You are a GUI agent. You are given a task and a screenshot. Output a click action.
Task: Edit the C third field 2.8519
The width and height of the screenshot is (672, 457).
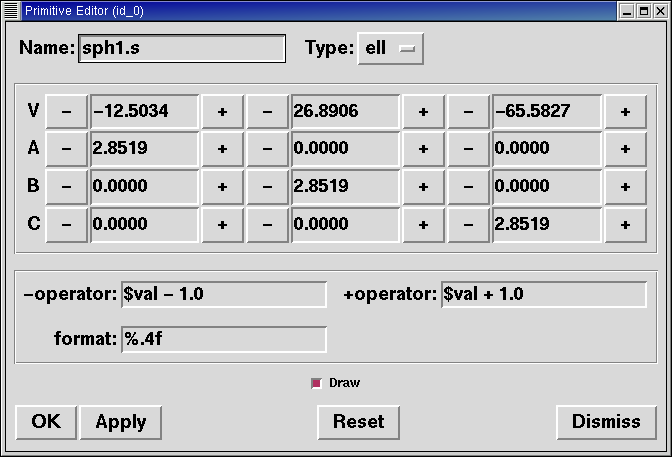547,225
